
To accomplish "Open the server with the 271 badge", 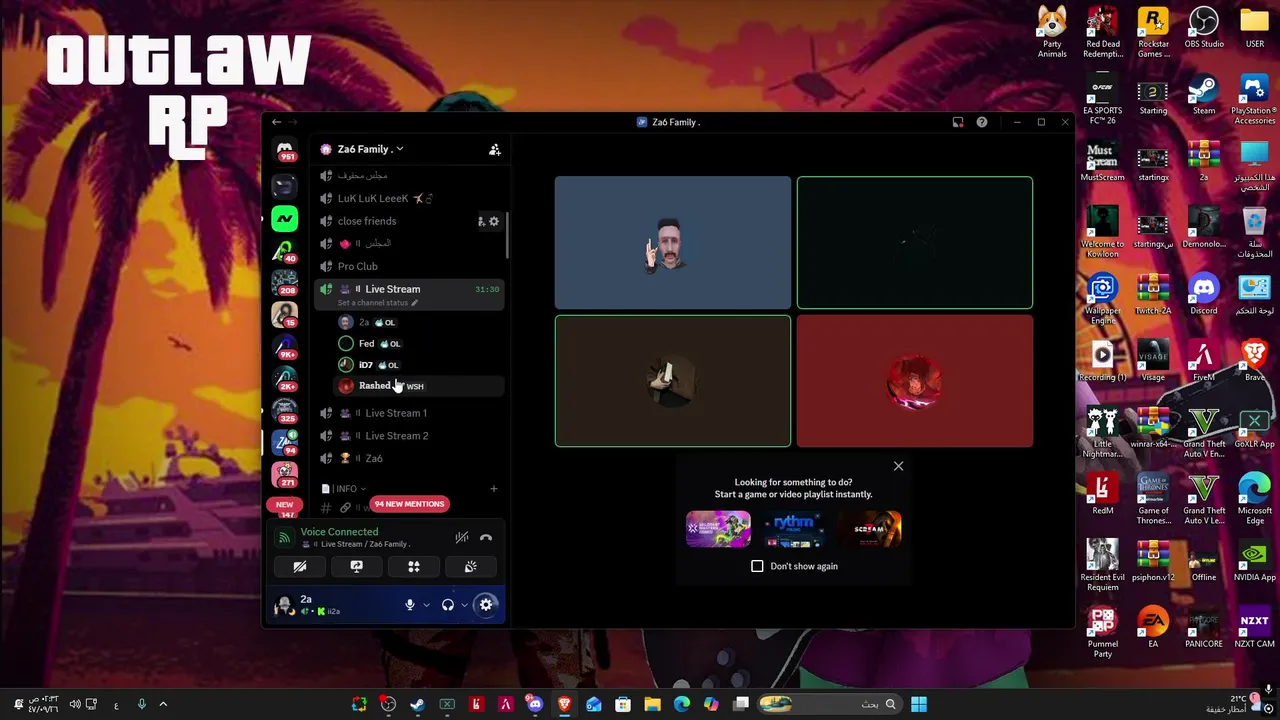I will pyautogui.click(x=285, y=473).
